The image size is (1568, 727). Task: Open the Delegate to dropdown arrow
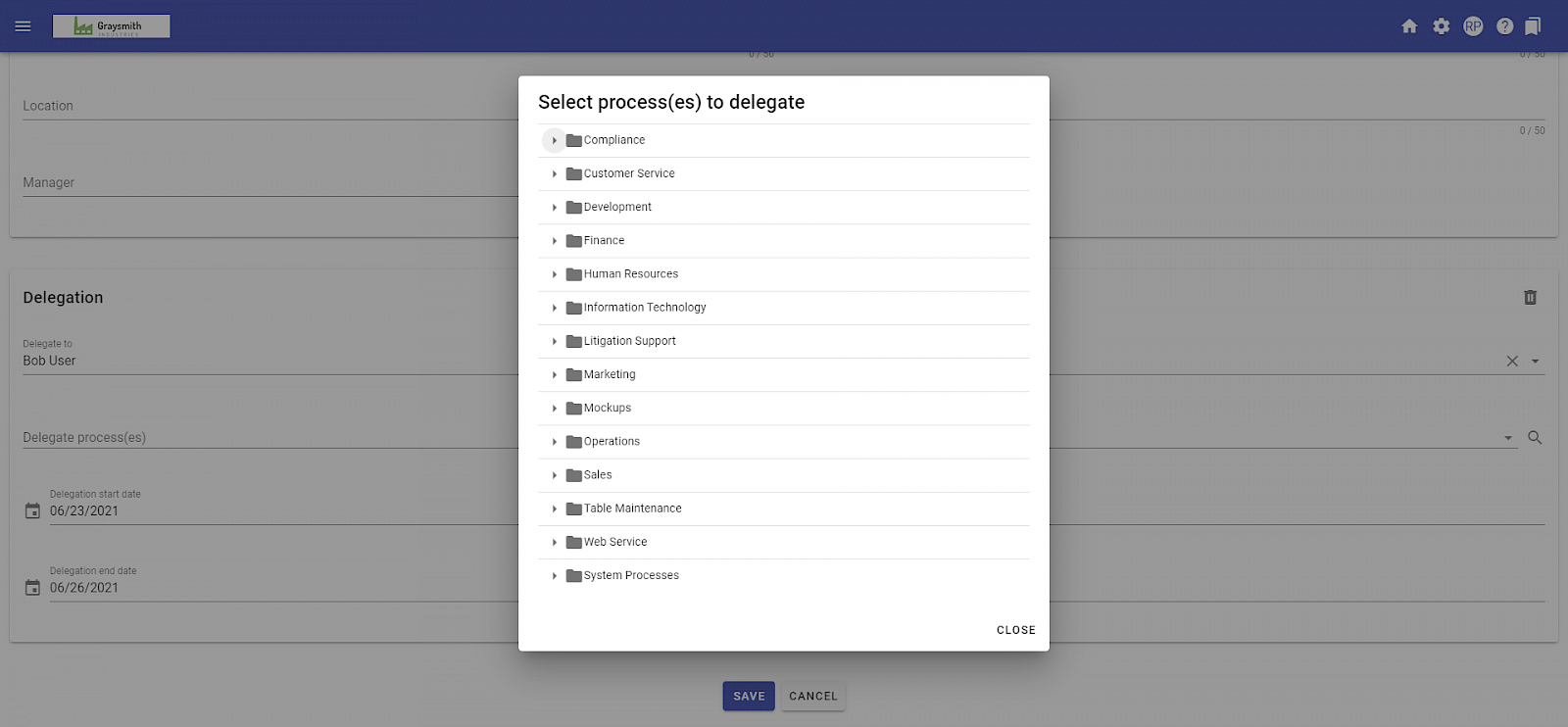(x=1536, y=361)
